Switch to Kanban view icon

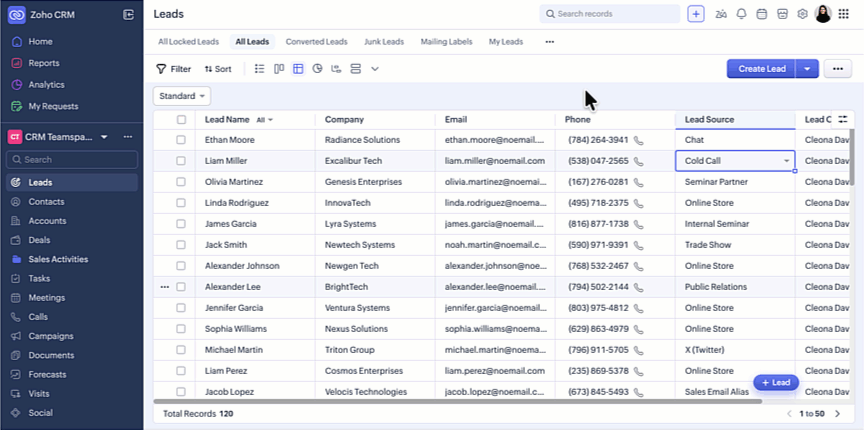tap(279, 69)
